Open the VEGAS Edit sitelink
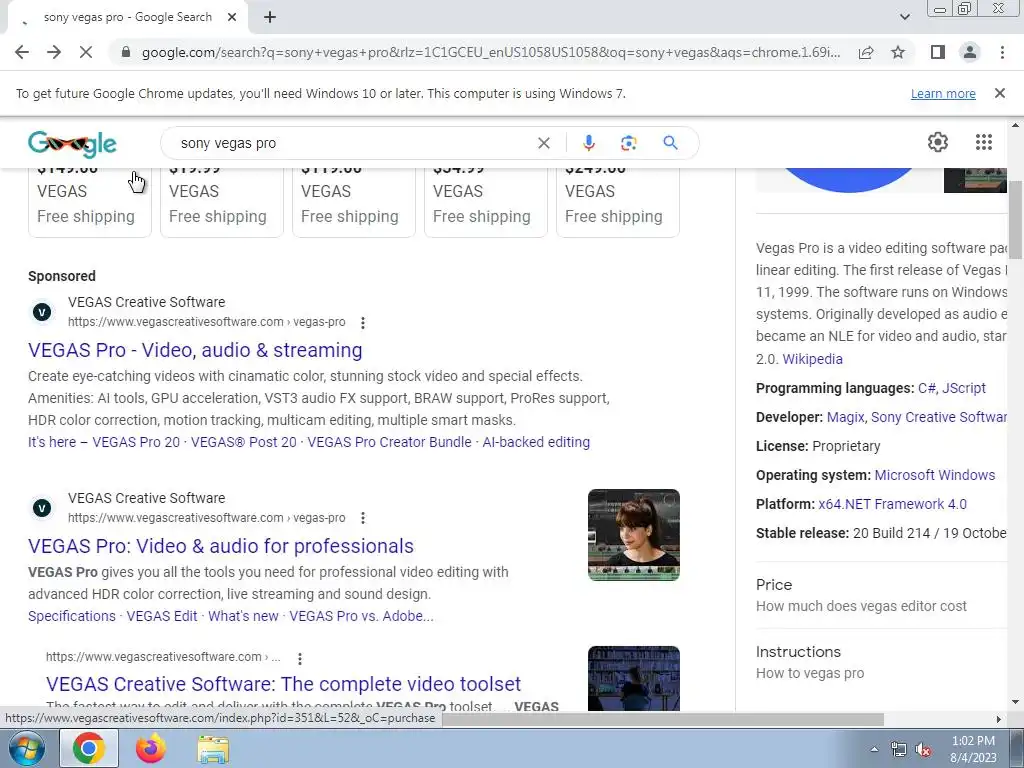The width and height of the screenshot is (1024, 768). click(x=162, y=616)
